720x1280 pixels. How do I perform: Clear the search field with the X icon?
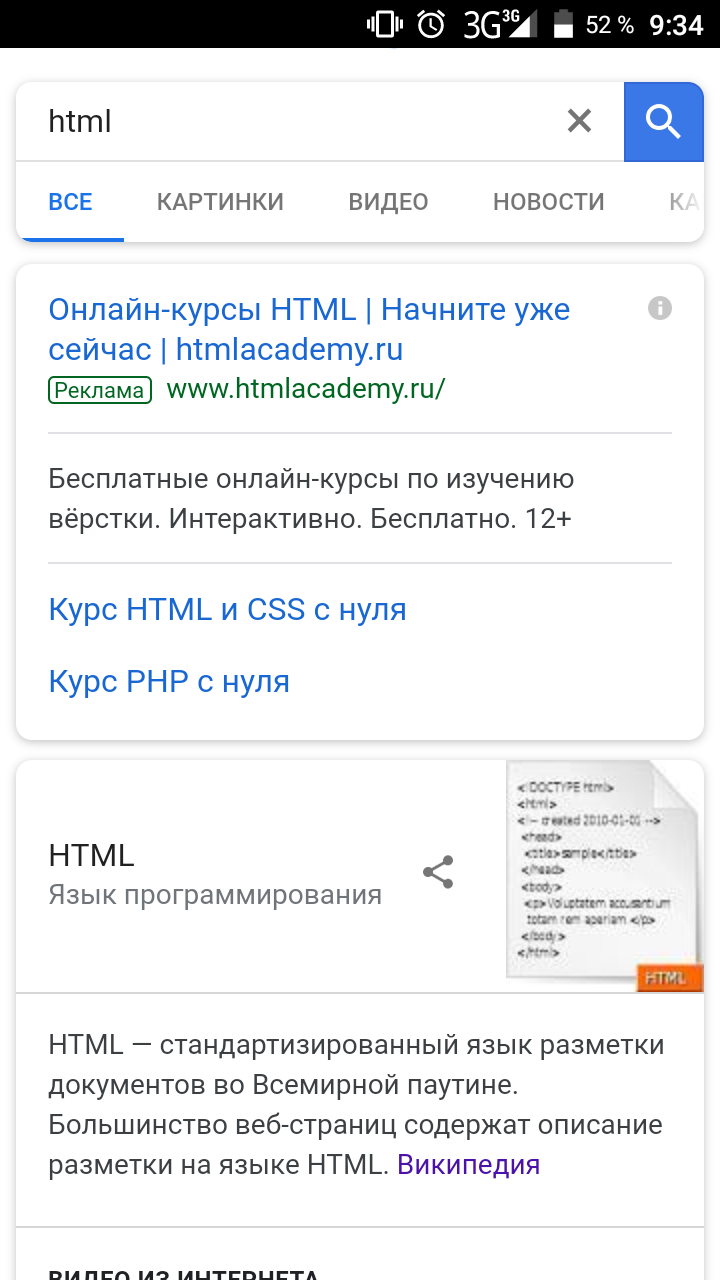coord(579,120)
